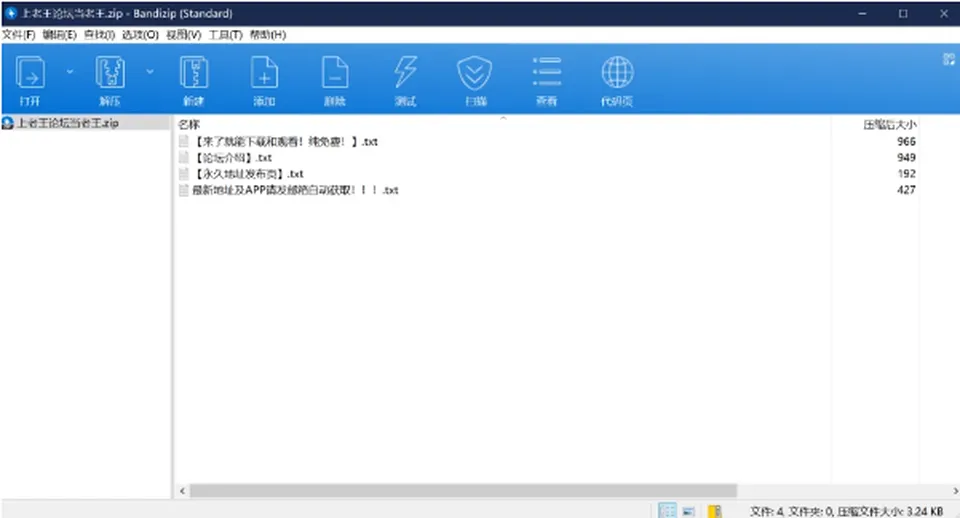Select the APP .txt file with size 427

295,190
